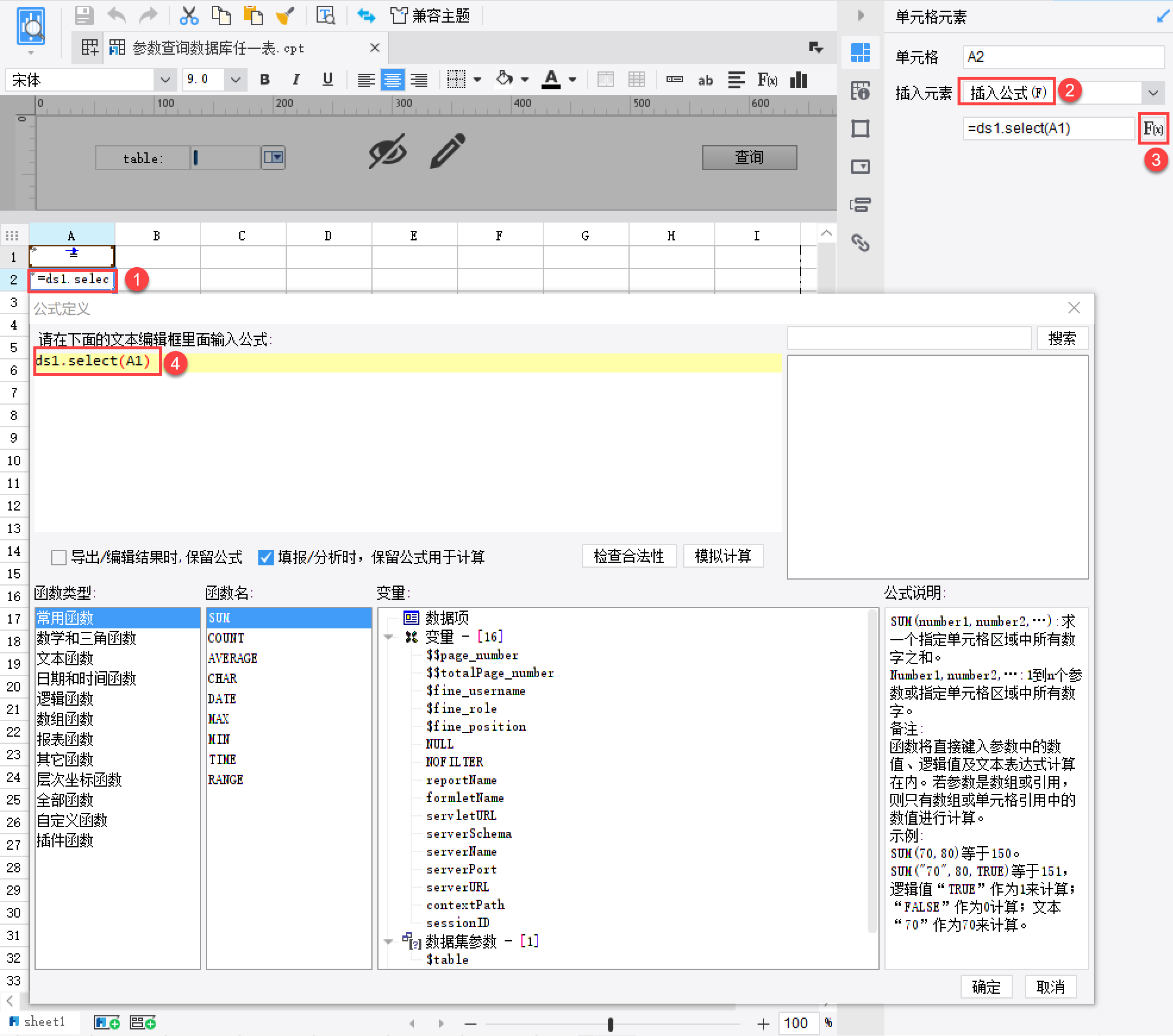Click the center alignment icon
Viewport: 1173px width, 1036px height.
[392, 80]
